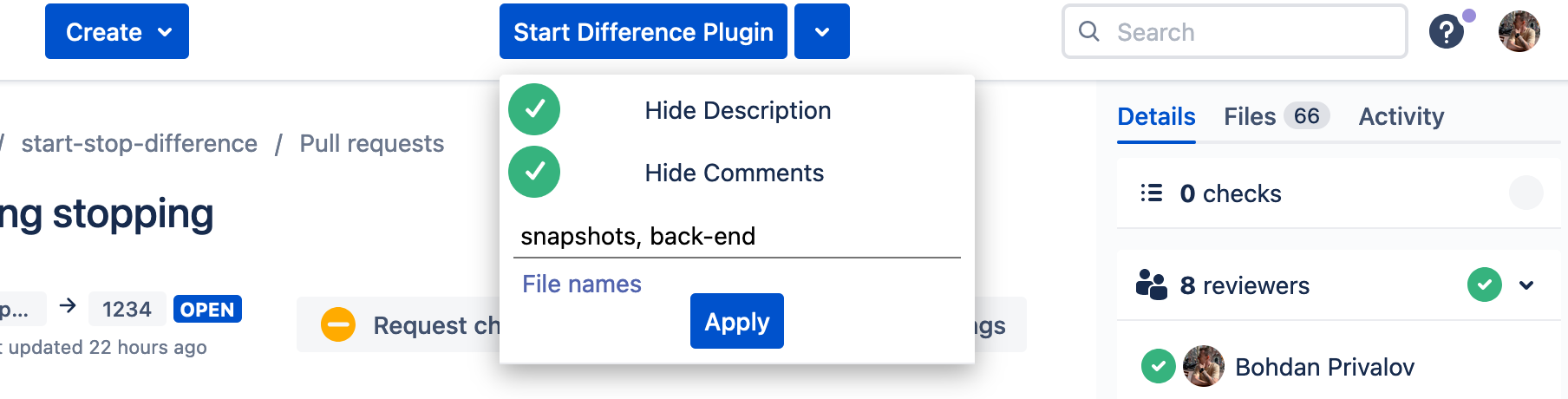The width and height of the screenshot is (1568, 399).
Task: Toggle the Hide Description checkbox
Action: 534,109
